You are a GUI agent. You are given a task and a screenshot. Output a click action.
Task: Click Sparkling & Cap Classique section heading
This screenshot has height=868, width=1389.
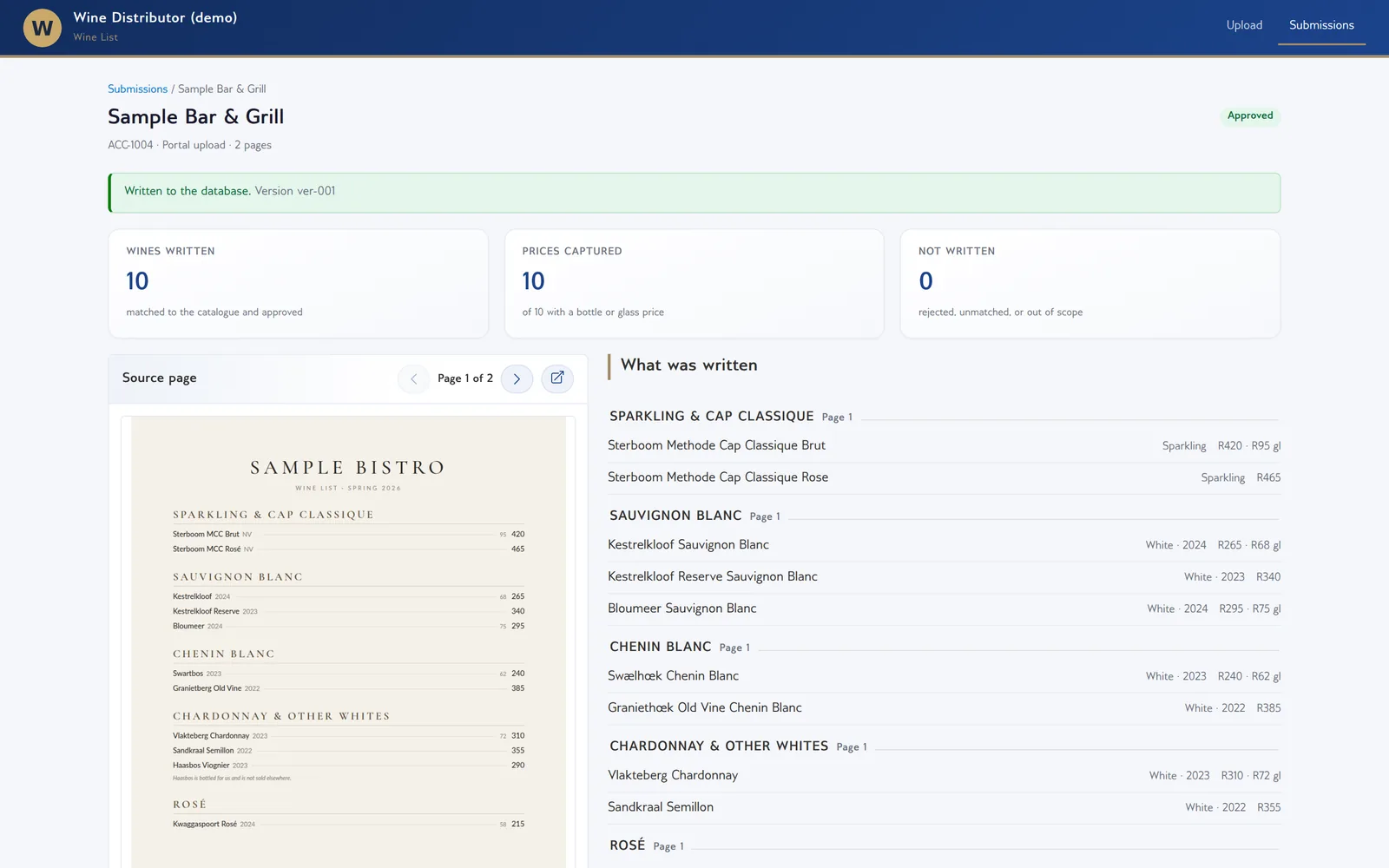(x=711, y=417)
